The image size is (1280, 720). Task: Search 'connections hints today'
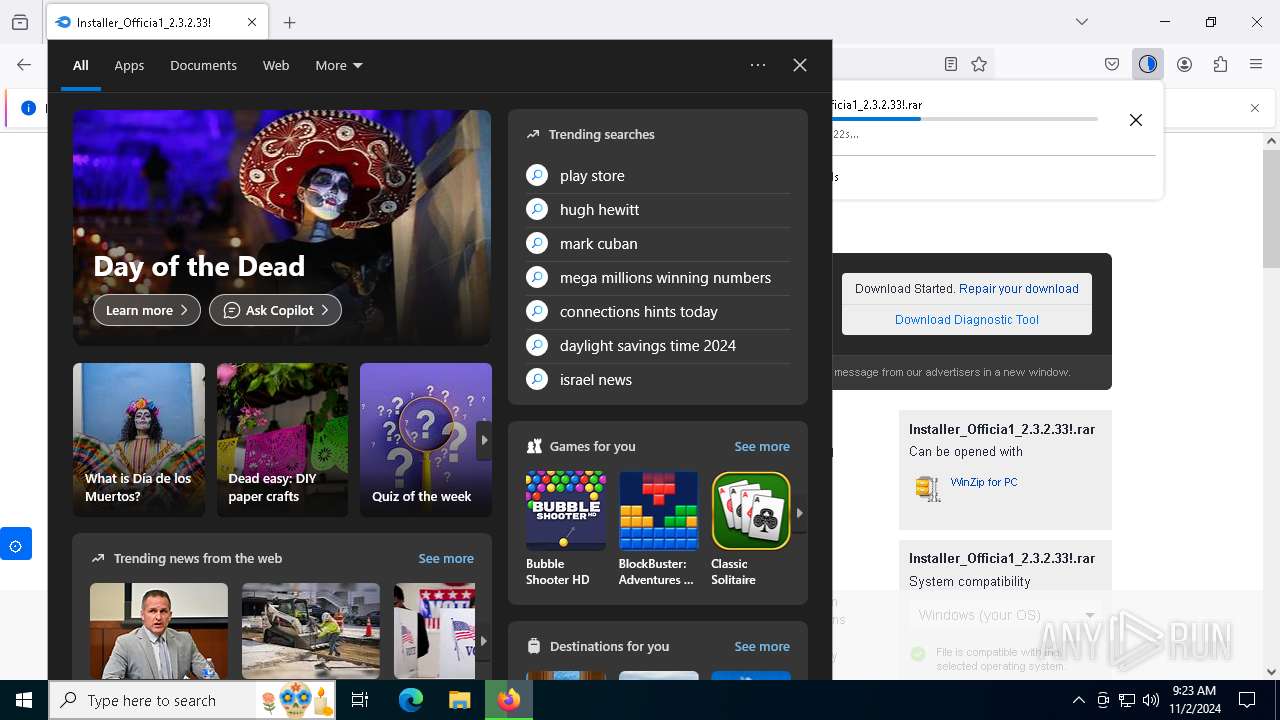(x=658, y=311)
